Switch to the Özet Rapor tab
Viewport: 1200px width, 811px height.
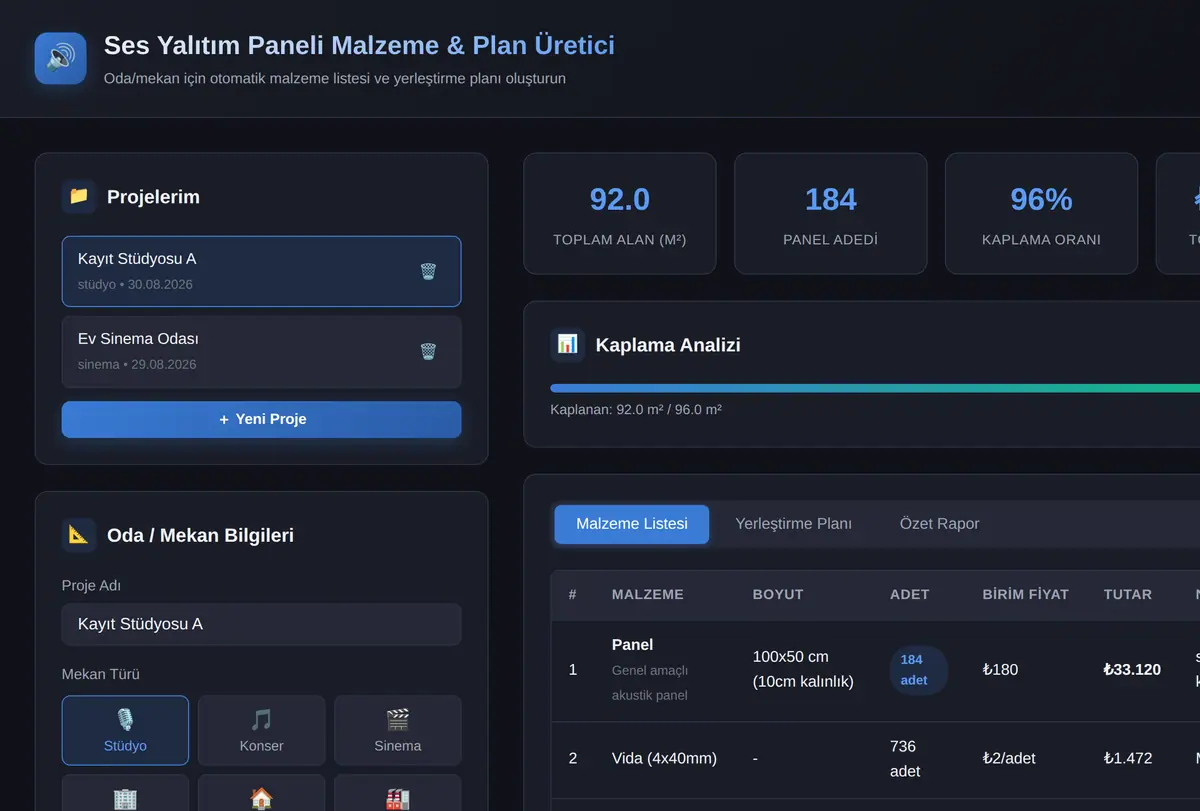939,524
